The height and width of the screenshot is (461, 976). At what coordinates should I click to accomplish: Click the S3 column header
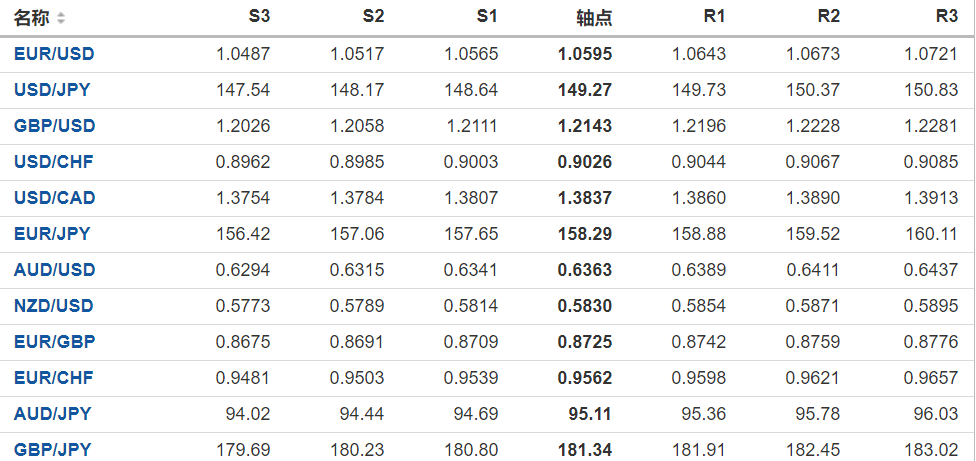(259, 17)
